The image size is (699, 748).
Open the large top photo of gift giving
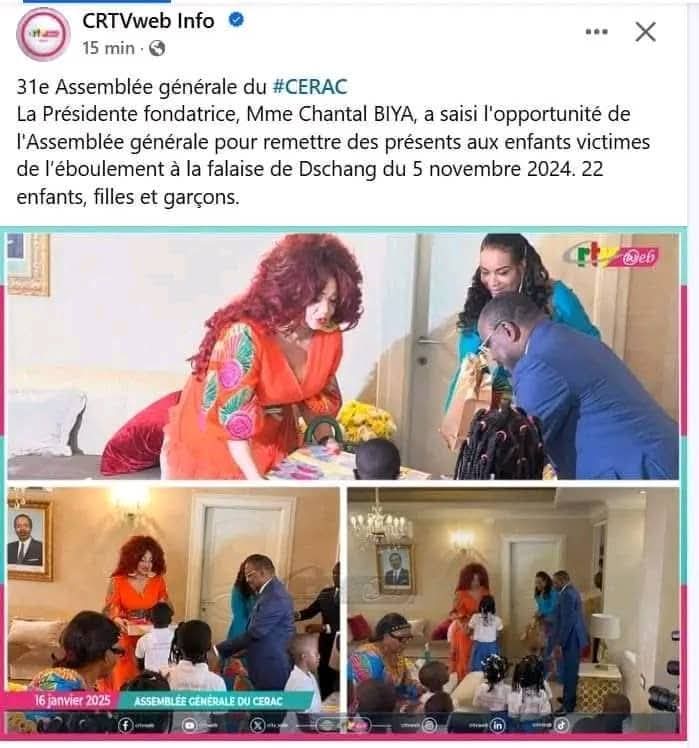tap(343, 356)
